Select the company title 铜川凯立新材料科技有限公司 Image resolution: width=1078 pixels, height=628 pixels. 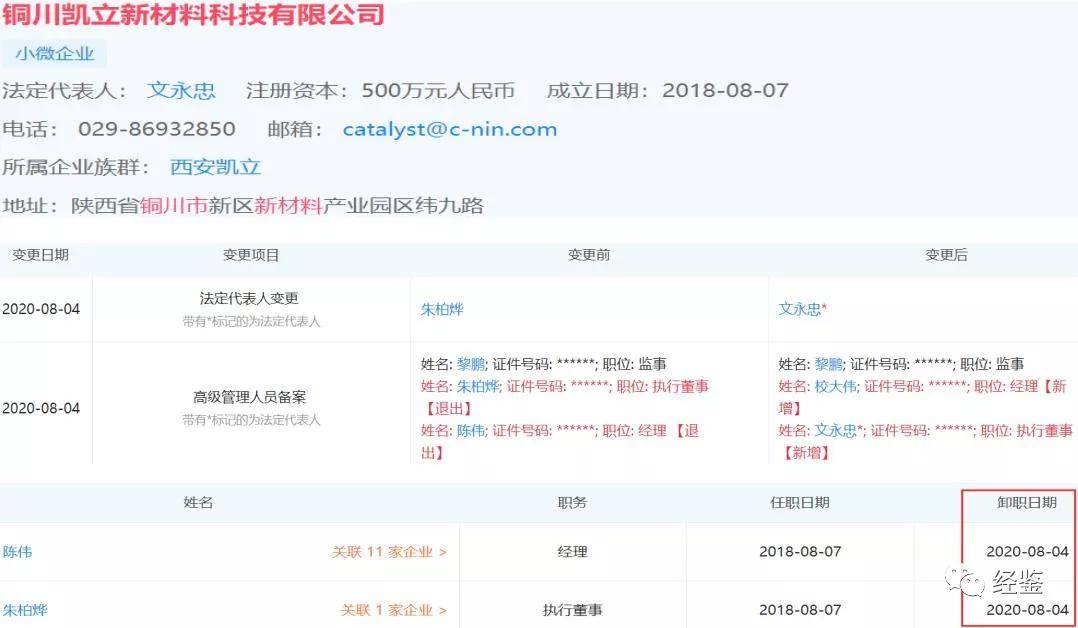click(x=192, y=14)
